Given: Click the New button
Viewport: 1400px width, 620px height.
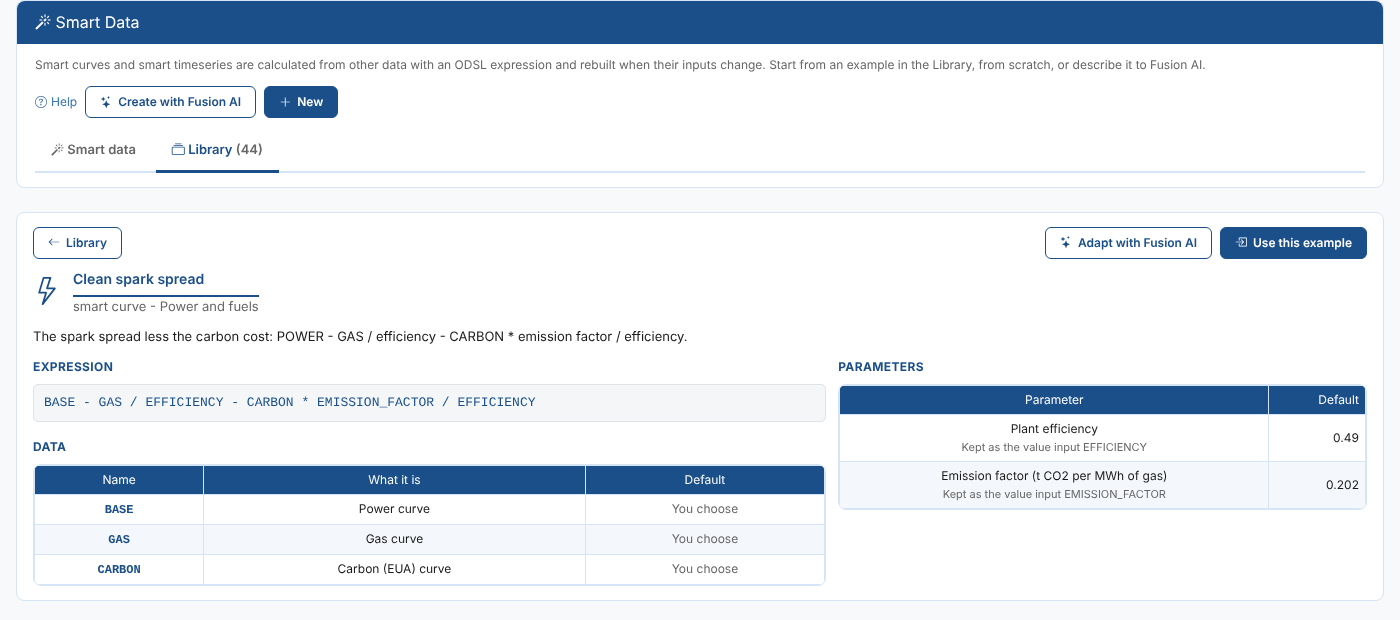Looking at the screenshot, I should coord(301,102).
